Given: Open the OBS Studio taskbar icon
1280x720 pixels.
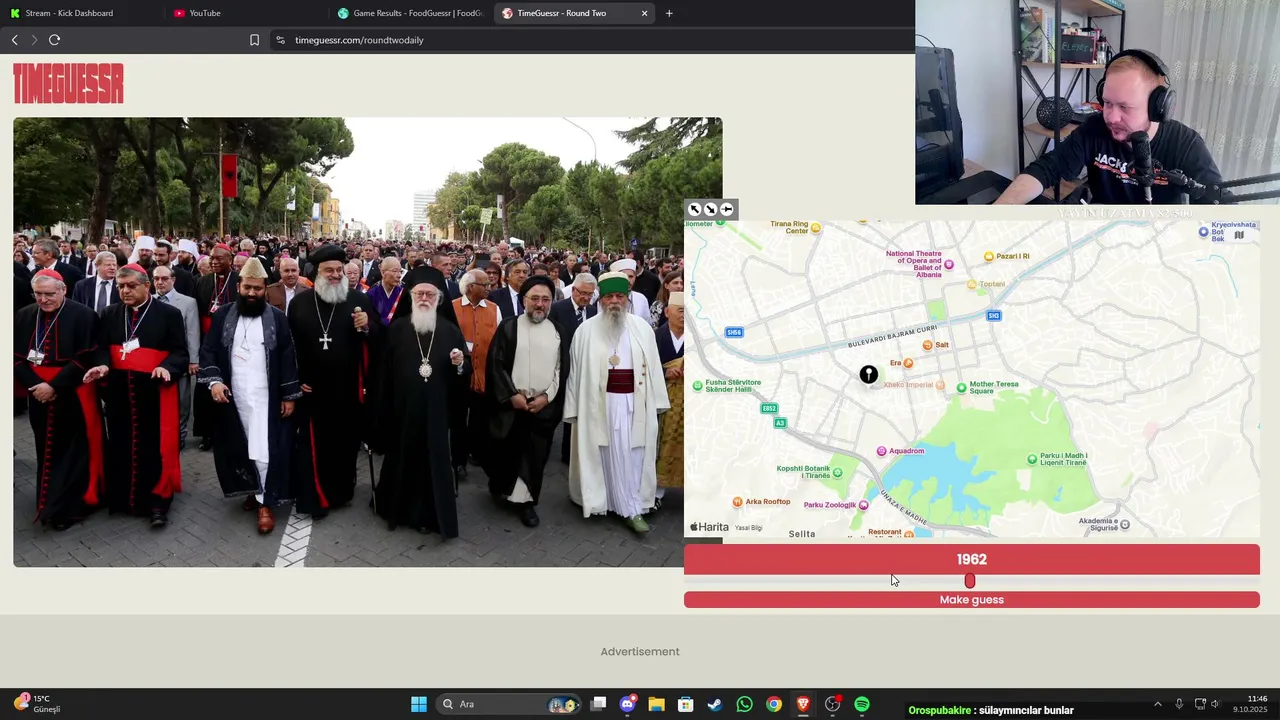Looking at the screenshot, I should (832, 704).
